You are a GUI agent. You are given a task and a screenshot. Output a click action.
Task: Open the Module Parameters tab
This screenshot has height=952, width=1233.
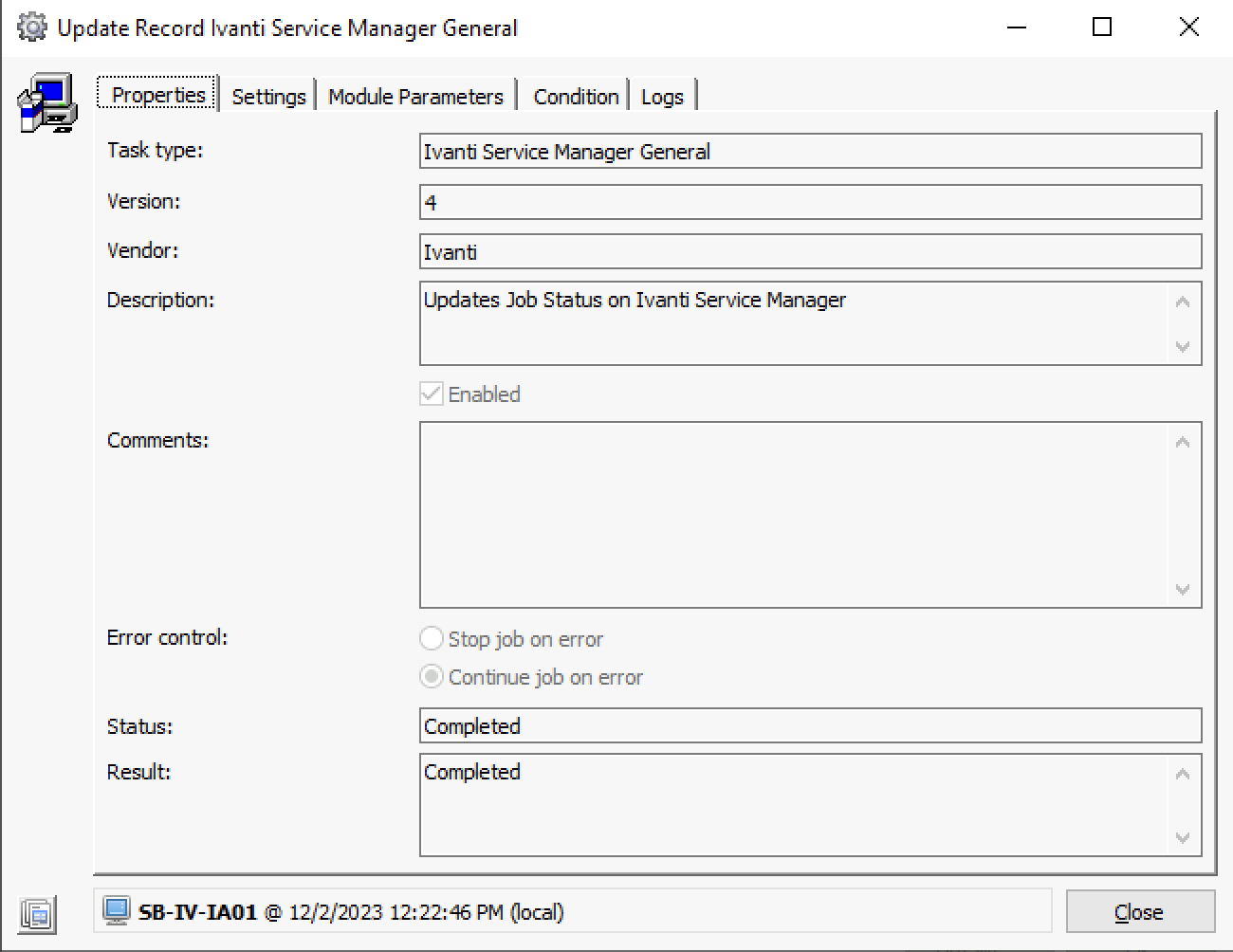(x=415, y=97)
